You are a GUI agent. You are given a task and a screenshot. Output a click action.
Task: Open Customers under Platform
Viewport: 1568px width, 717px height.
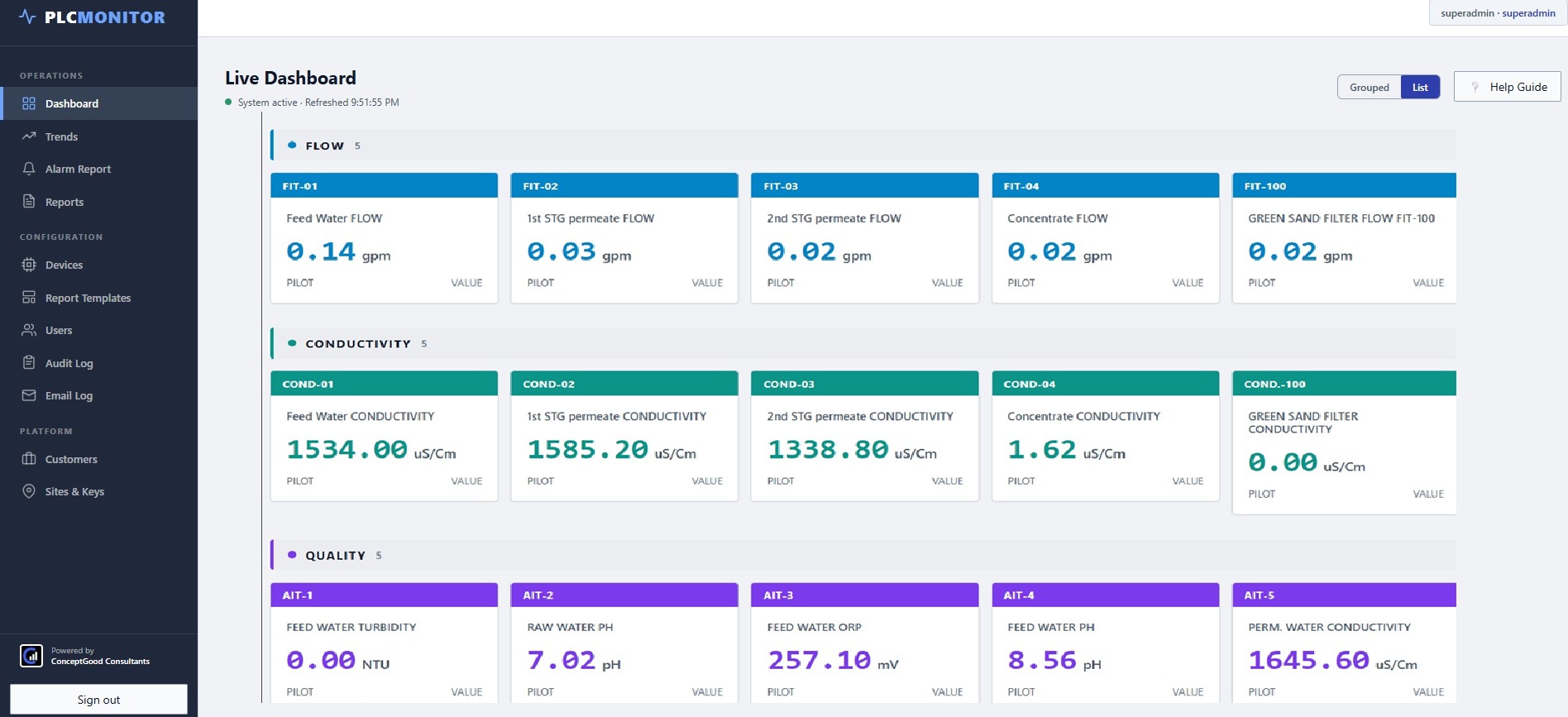point(98,459)
